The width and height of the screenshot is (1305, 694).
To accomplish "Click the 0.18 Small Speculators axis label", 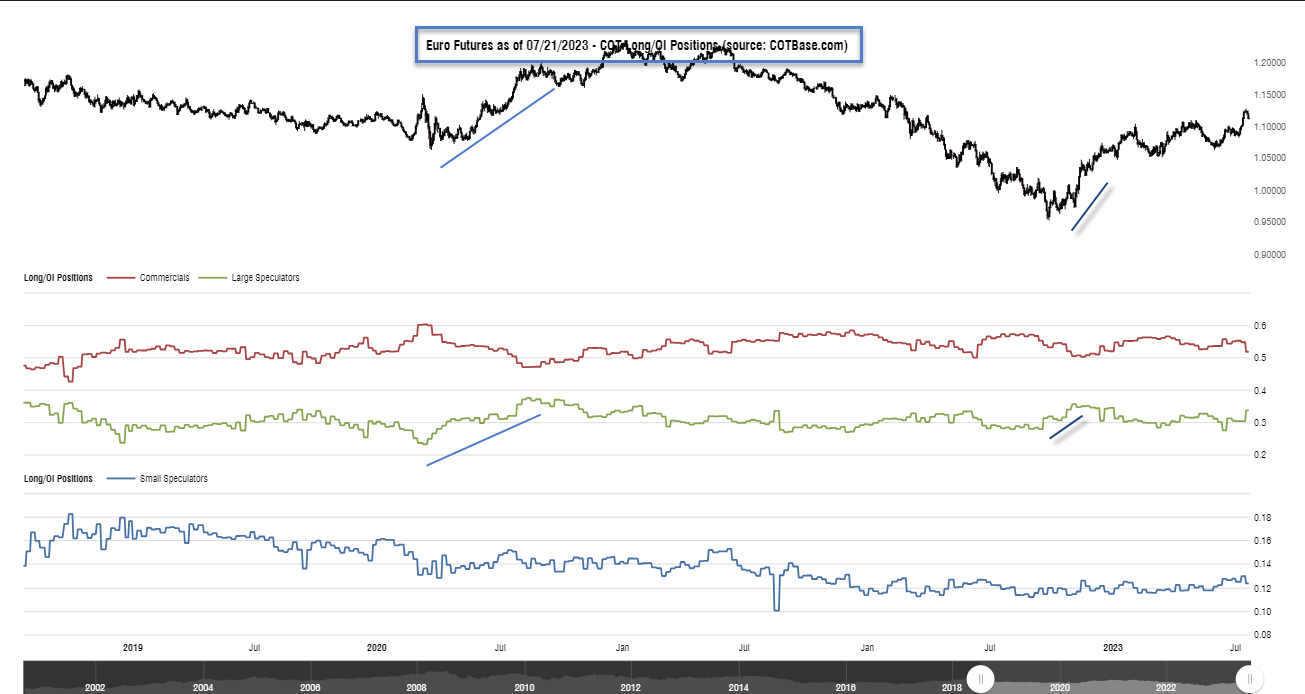I will click(x=1263, y=518).
